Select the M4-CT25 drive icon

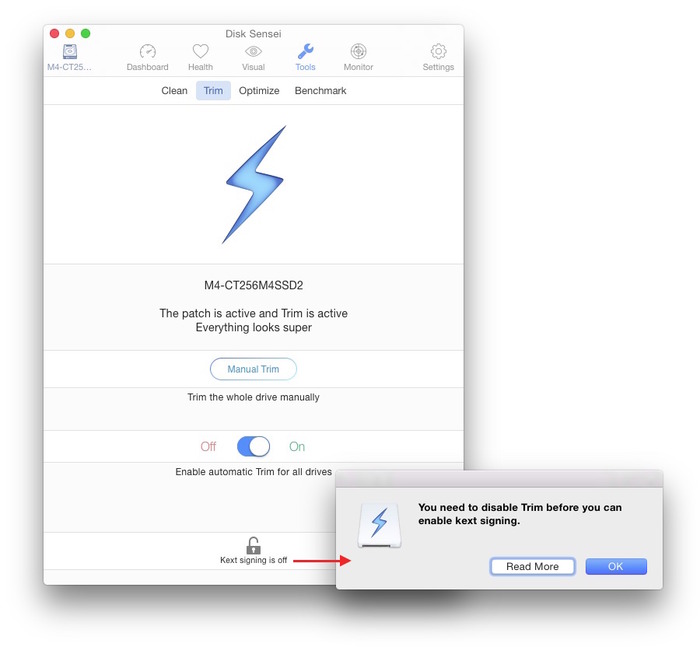coord(70,52)
